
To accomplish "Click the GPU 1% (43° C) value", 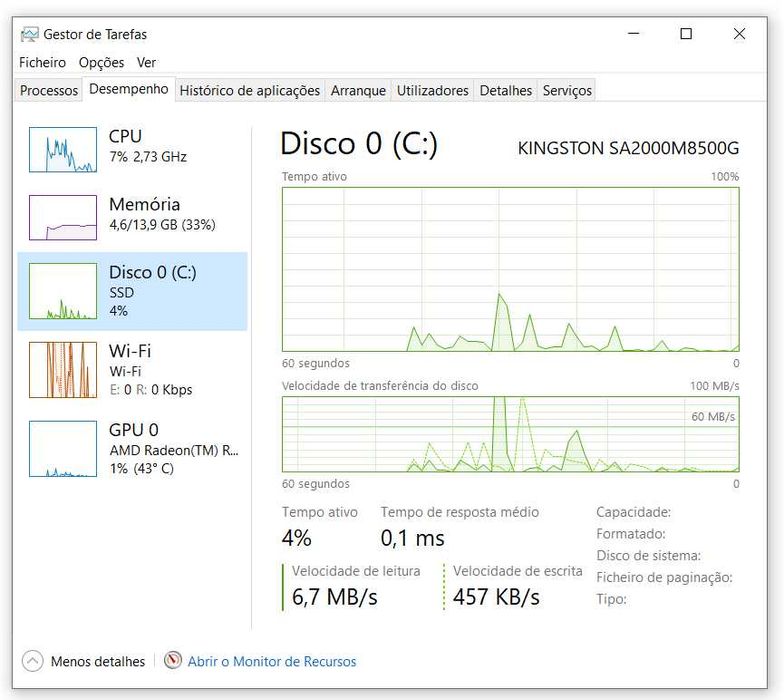I will 142,468.
